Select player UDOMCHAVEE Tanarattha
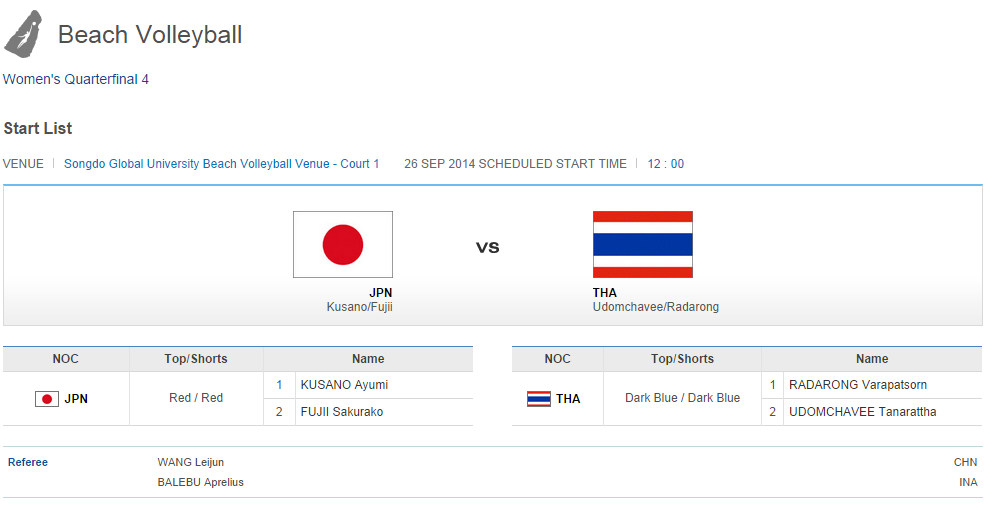This screenshot has width=1007, height=511. click(862, 411)
